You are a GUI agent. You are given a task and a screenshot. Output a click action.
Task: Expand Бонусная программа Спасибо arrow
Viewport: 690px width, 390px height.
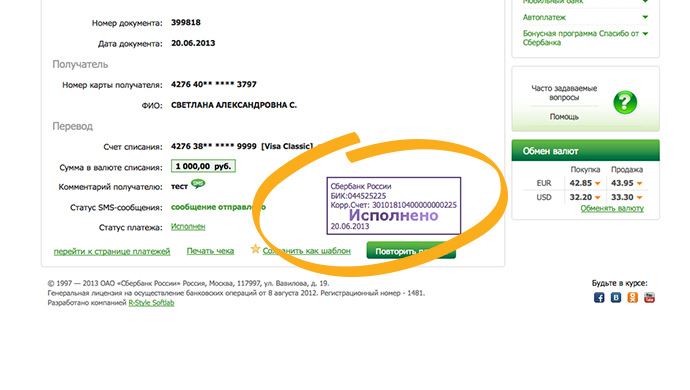point(645,33)
